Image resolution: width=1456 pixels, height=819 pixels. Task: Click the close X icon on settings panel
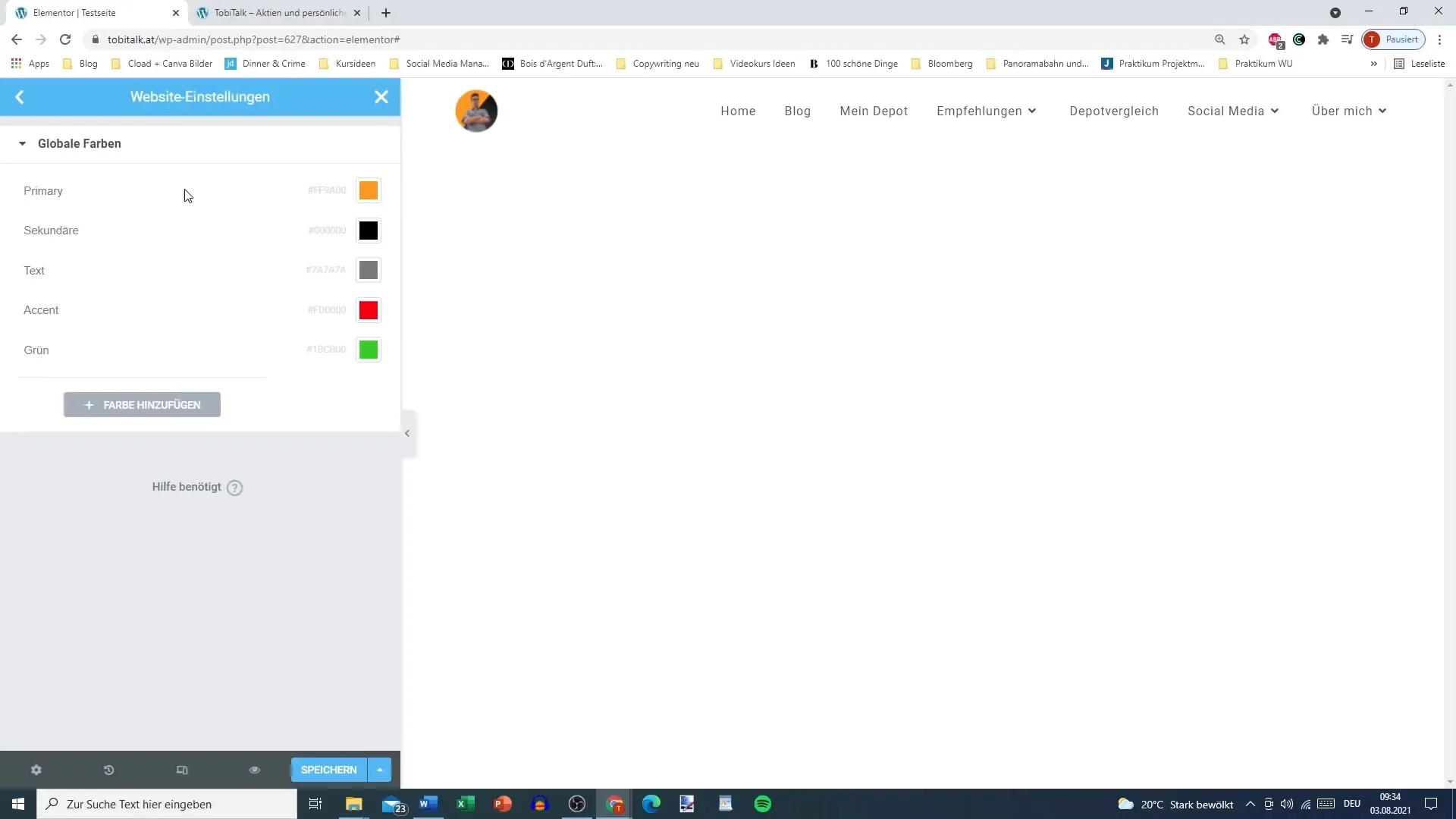coord(382,97)
